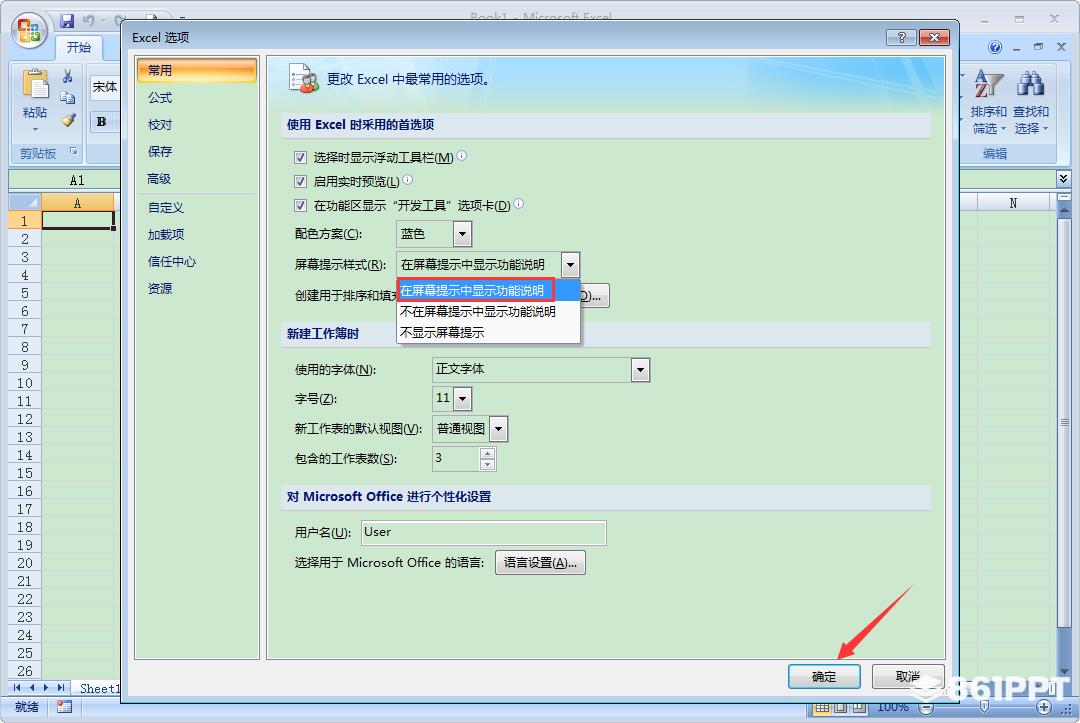Click the dialog help question mark button
The image size is (1080, 723).
(x=901, y=37)
